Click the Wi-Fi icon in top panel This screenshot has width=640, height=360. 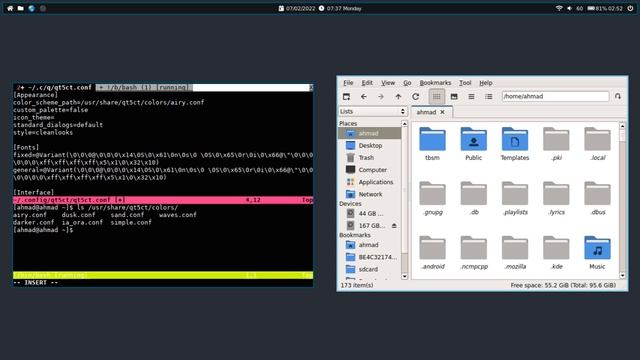tap(559, 8)
